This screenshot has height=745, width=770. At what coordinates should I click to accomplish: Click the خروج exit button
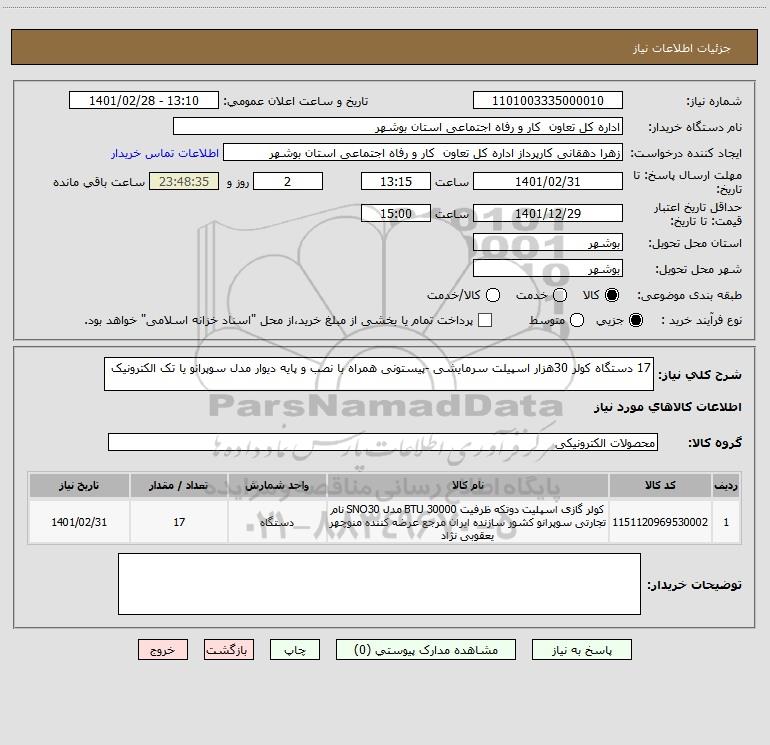tap(163, 650)
